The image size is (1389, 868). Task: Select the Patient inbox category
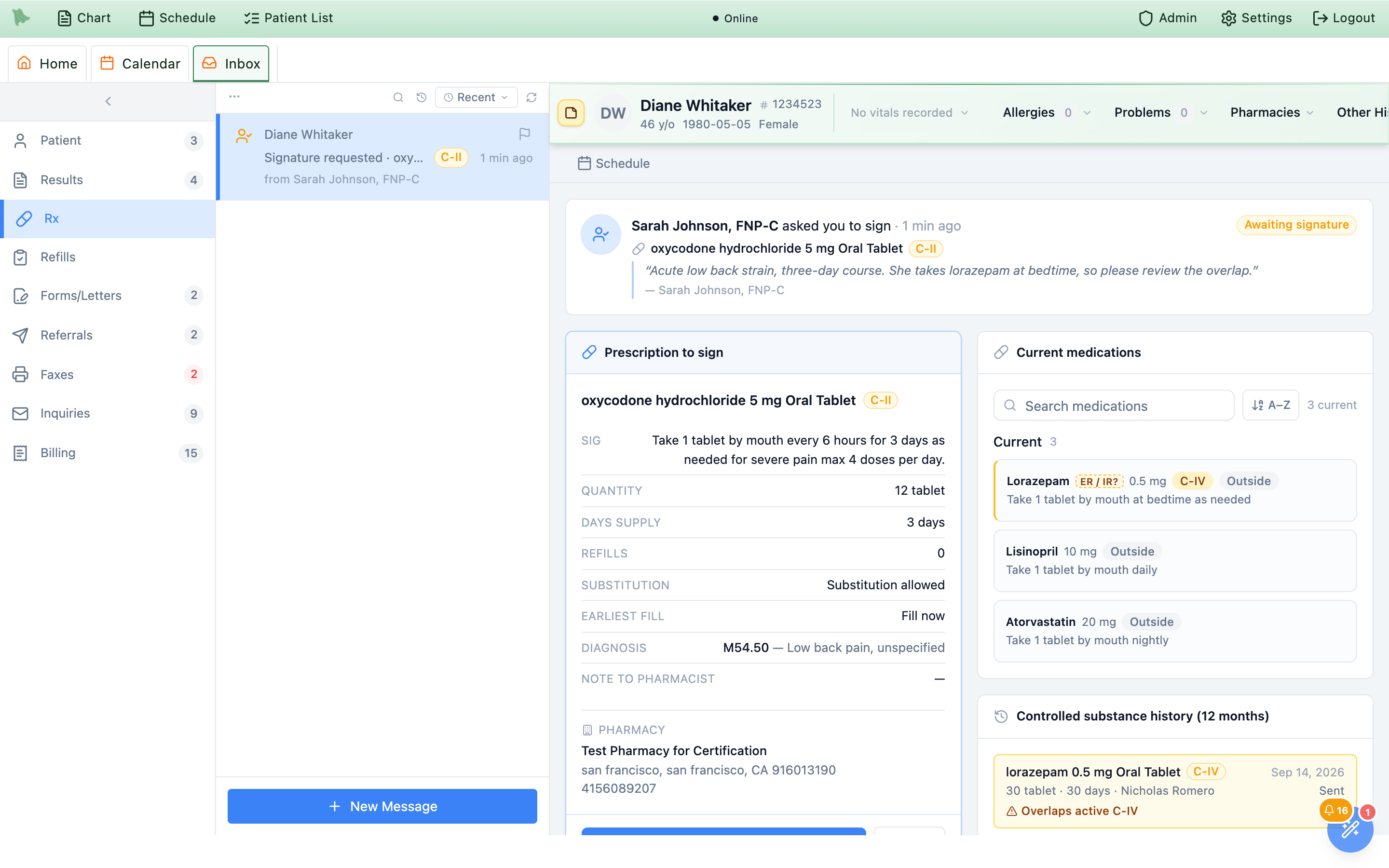point(108,141)
